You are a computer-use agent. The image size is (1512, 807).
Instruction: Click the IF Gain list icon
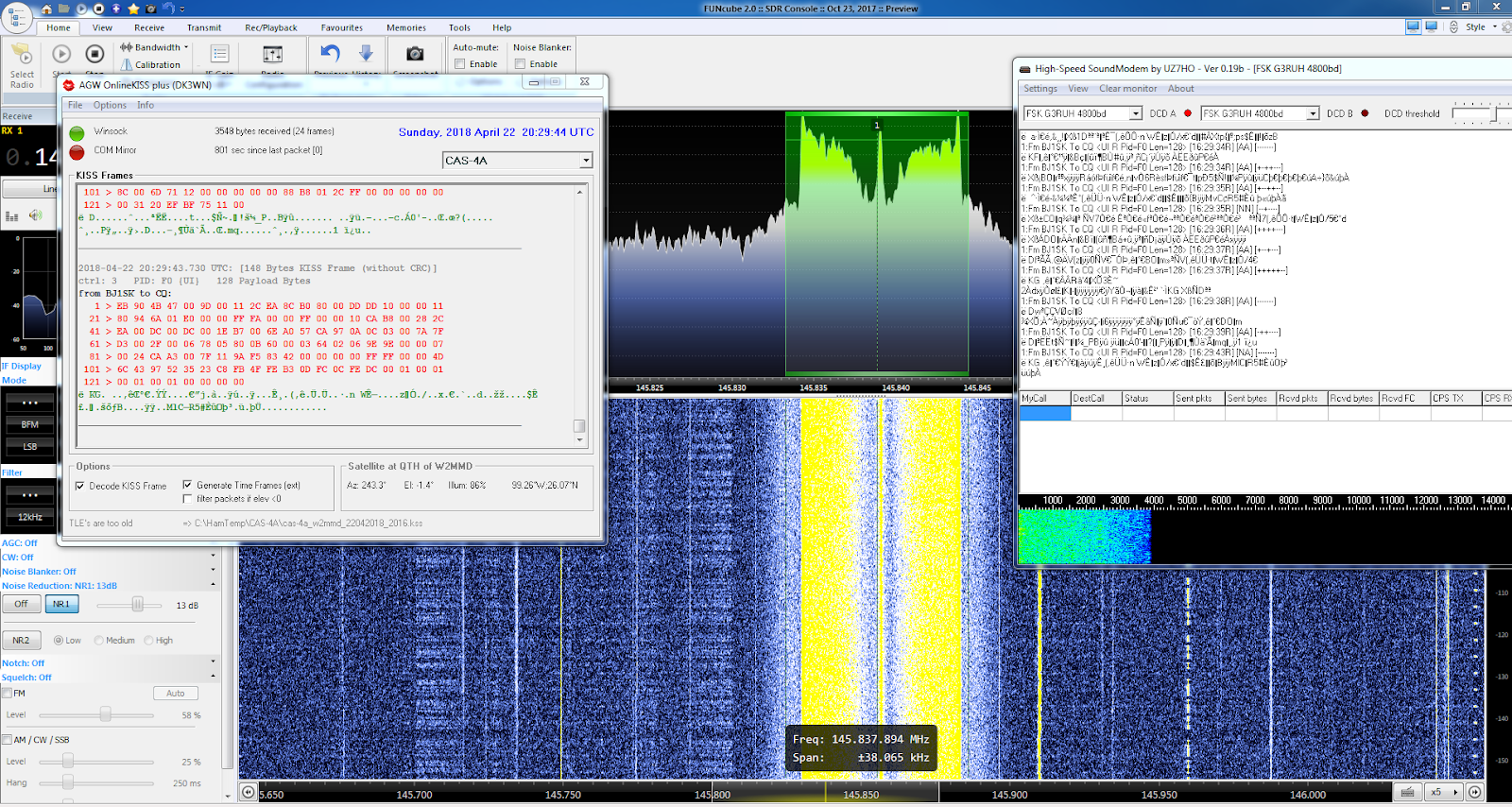click(x=219, y=54)
